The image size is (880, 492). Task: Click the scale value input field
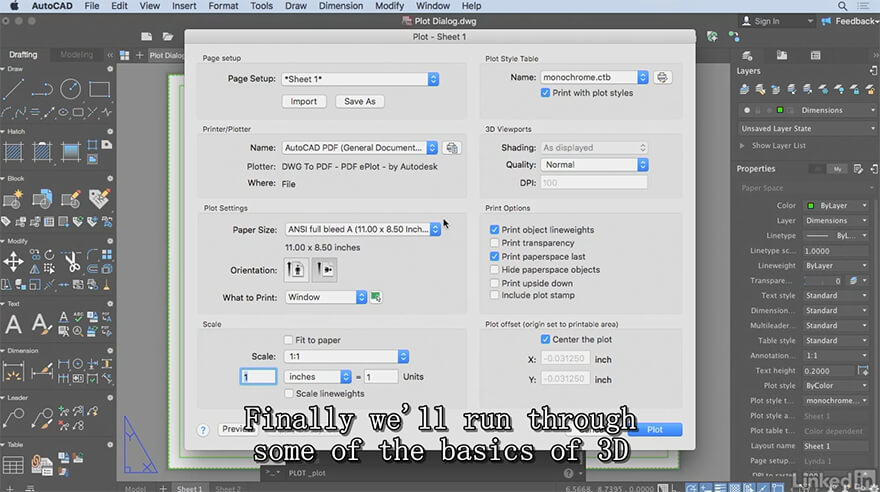click(x=258, y=377)
